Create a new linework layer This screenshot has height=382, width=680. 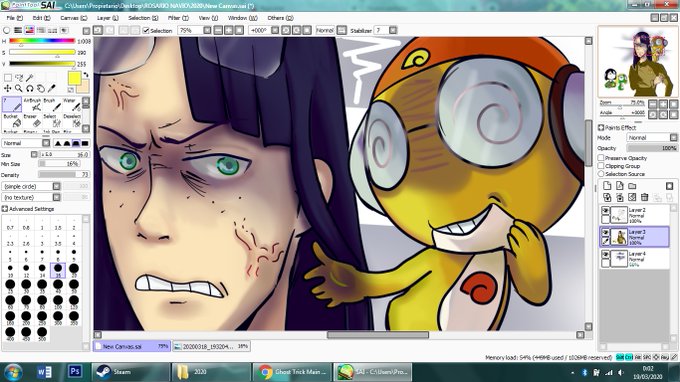tap(619, 186)
